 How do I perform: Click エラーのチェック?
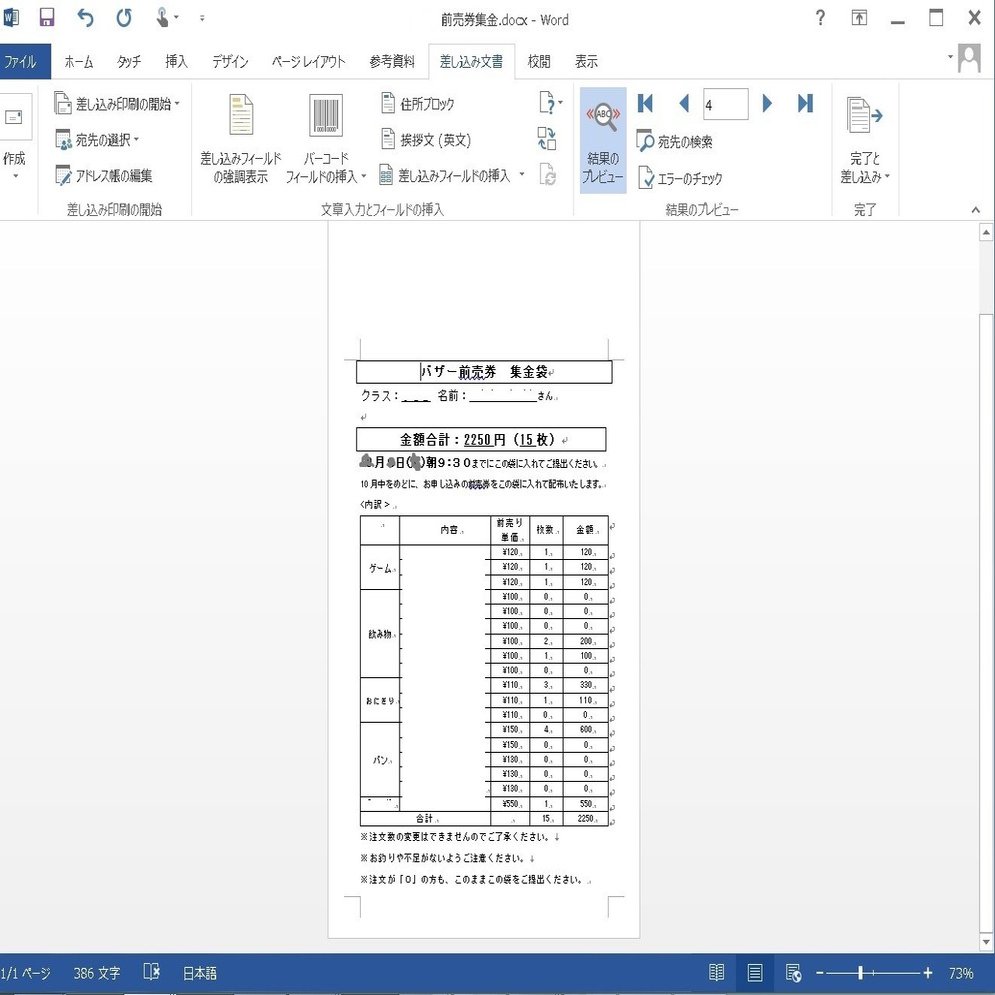pyautogui.click(x=680, y=178)
